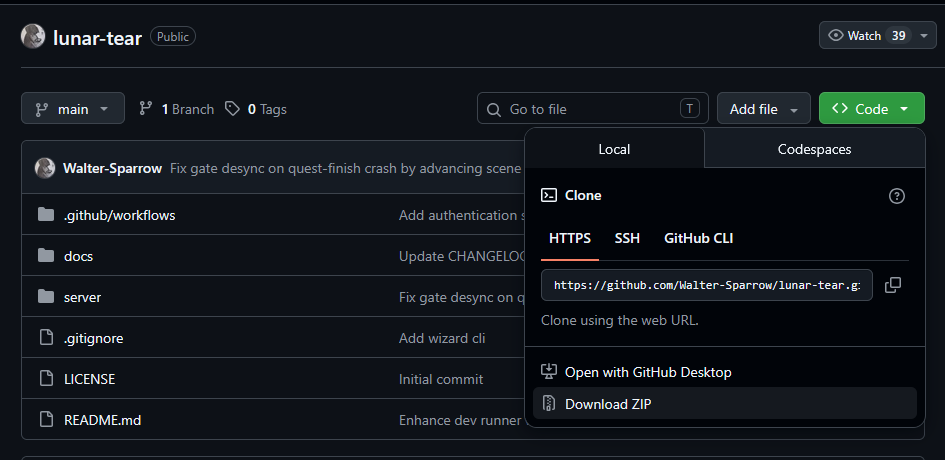Open the main branch selector dropdown
945x460 pixels.
coord(73,109)
